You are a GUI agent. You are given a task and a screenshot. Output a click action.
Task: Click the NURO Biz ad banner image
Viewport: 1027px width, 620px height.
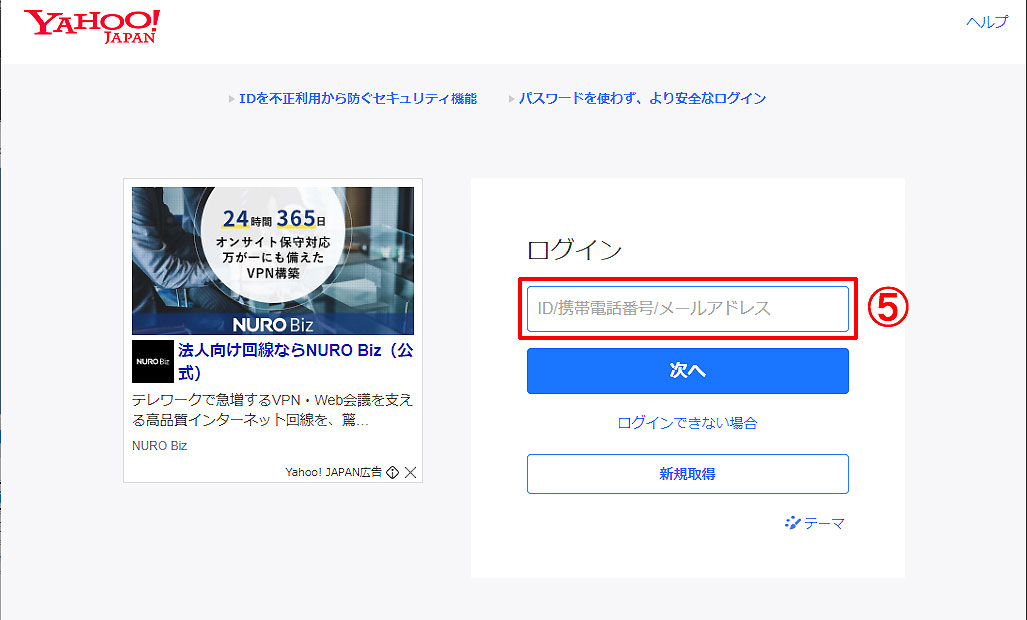click(x=273, y=261)
